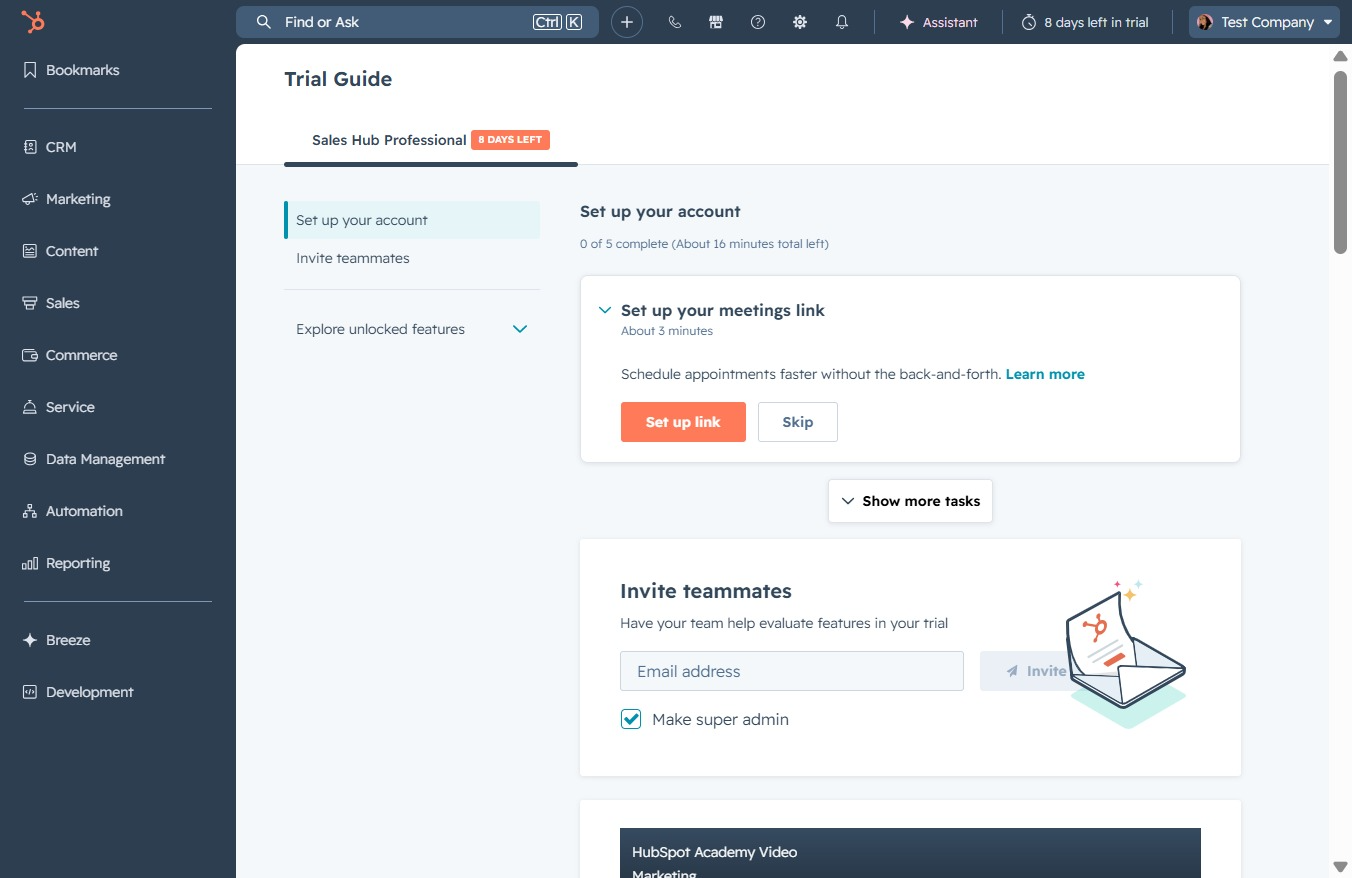1352x878 pixels.
Task: Expand the Test Company account dropdown arrow
Action: (x=1328, y=22)
